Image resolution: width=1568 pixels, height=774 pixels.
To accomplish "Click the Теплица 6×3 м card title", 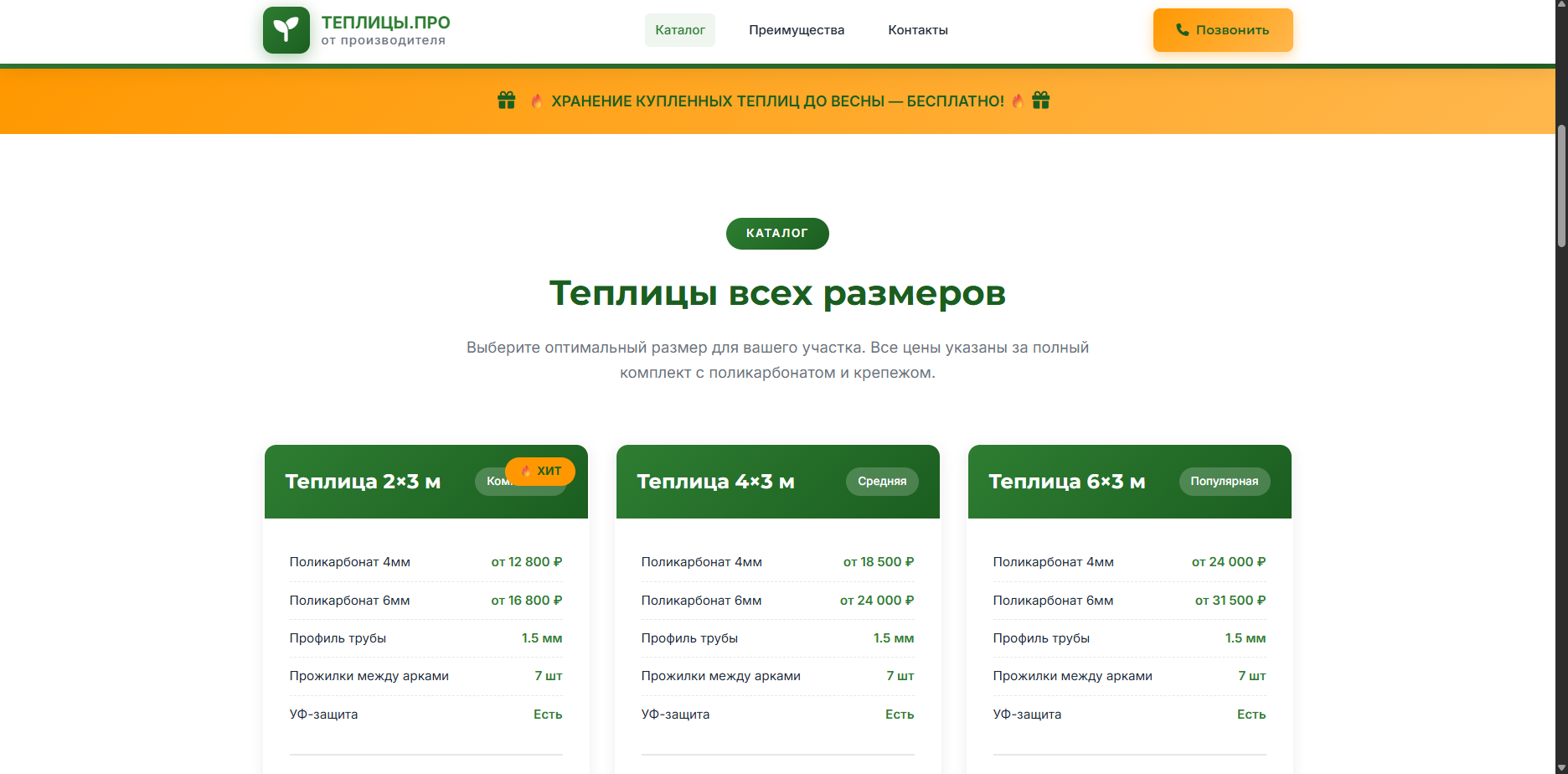I will [x=1067, y=482].
